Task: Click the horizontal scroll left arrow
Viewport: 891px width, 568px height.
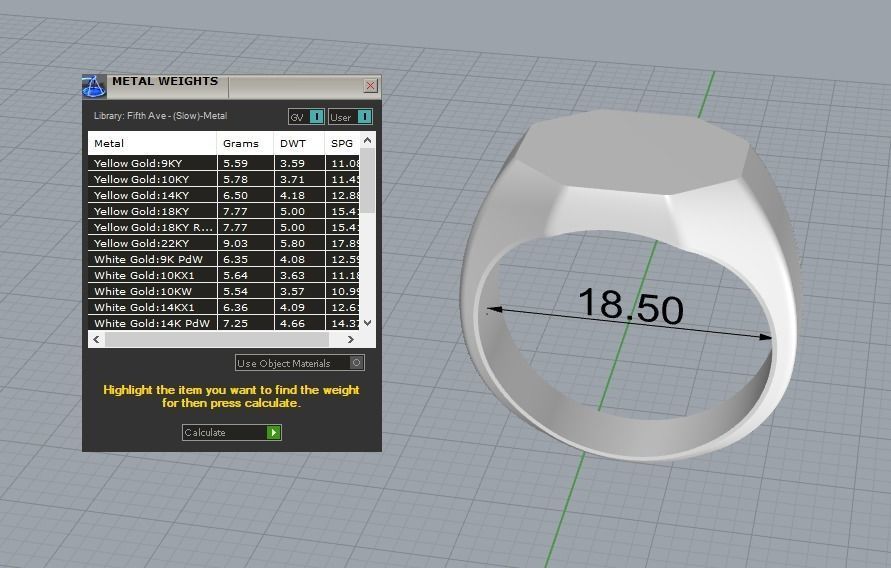Action: point(96,339)
